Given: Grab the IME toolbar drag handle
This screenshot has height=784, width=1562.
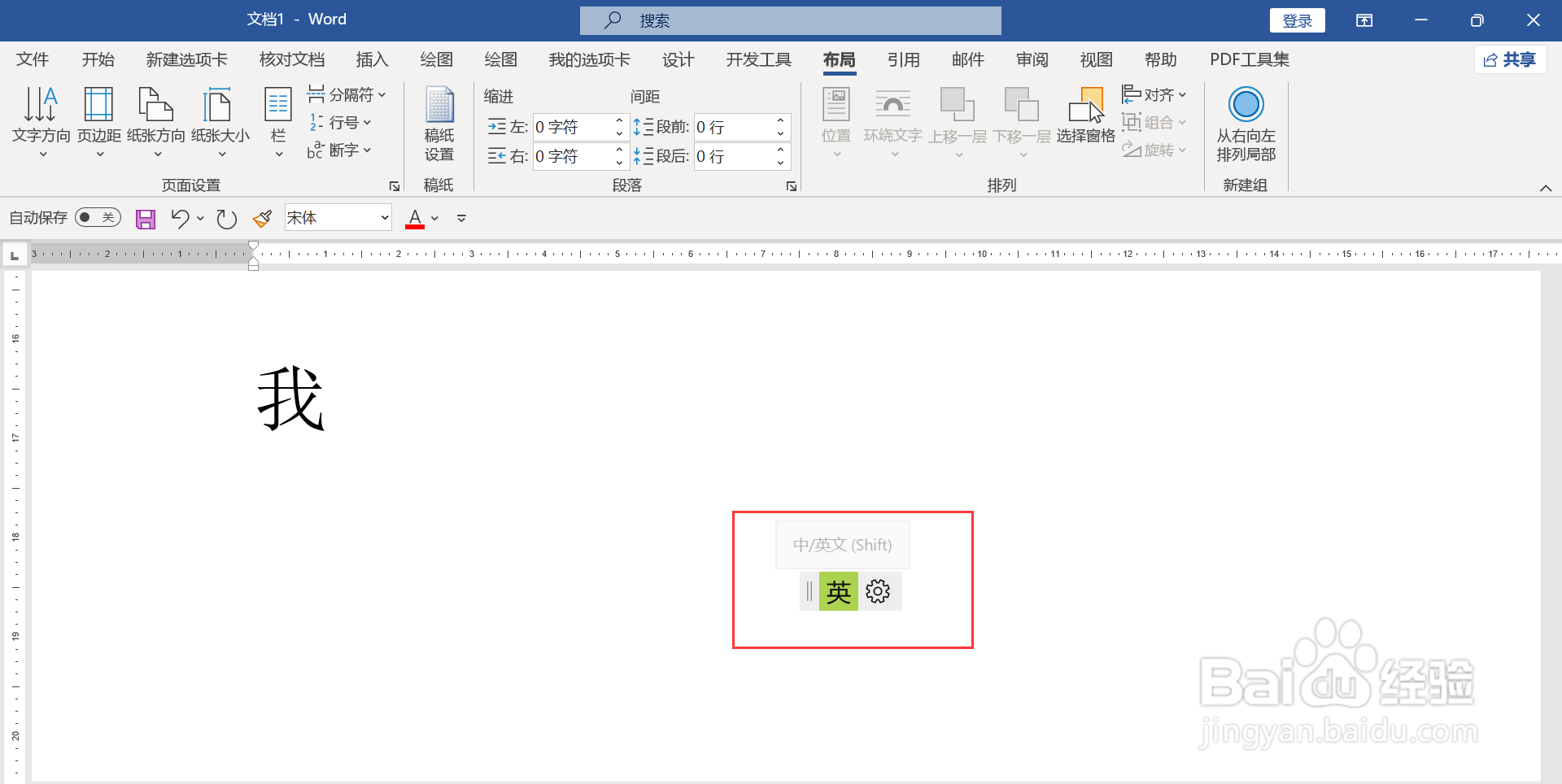Looking at the screenshot, I should click(x=809, y=591).
